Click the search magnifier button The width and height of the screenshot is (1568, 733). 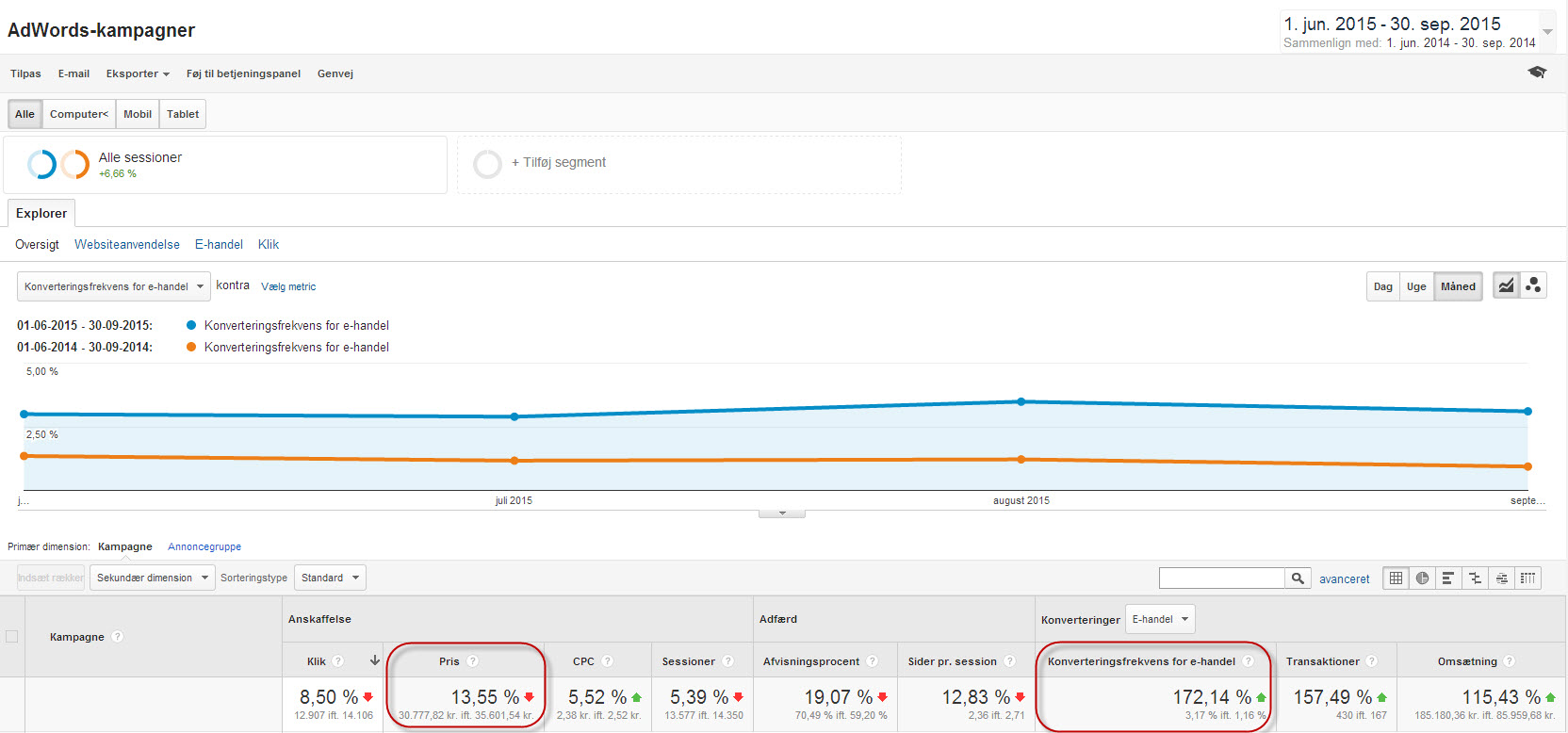pyautogui.click(x=1298, y=578)
